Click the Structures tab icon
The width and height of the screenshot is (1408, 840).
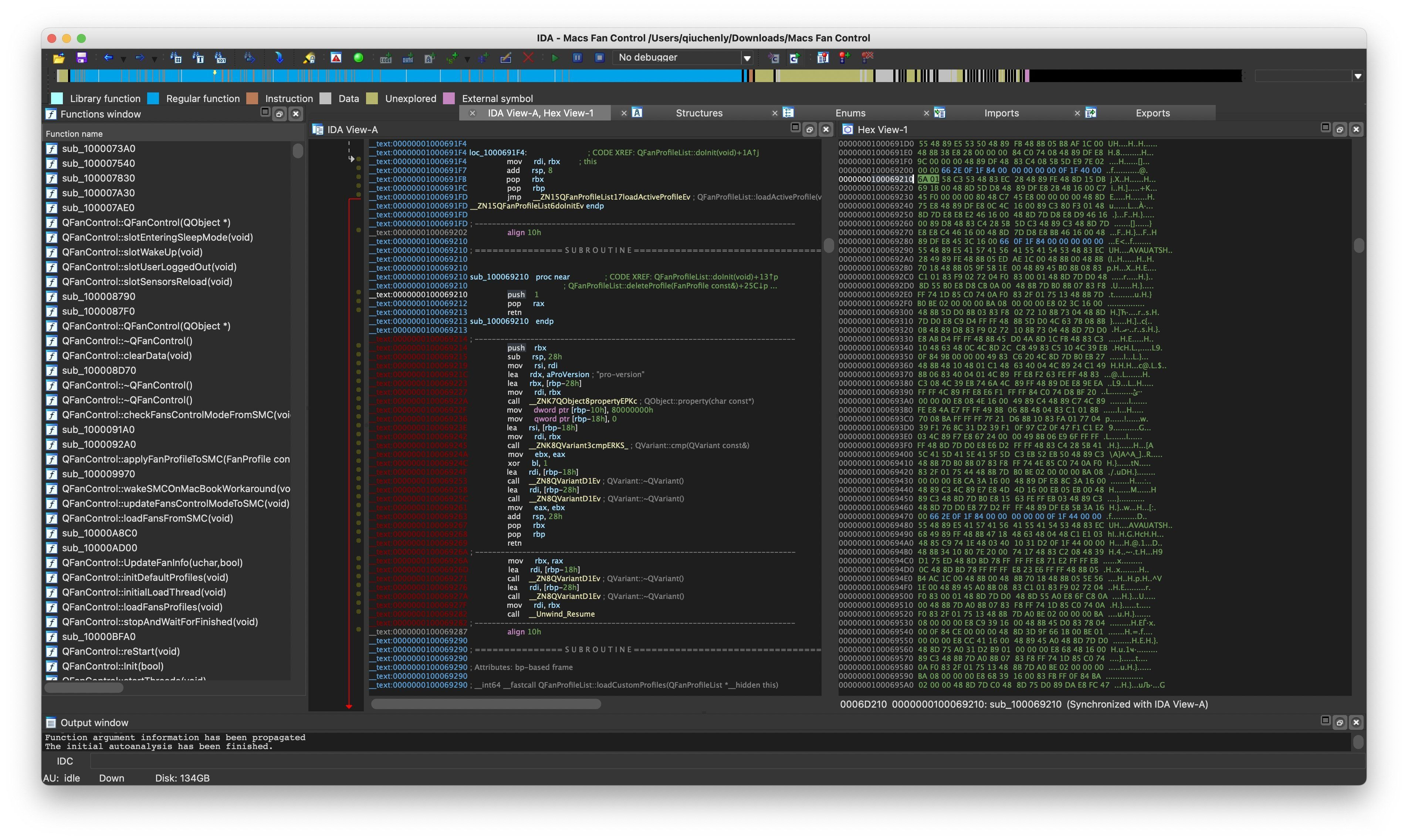[637, 113]
